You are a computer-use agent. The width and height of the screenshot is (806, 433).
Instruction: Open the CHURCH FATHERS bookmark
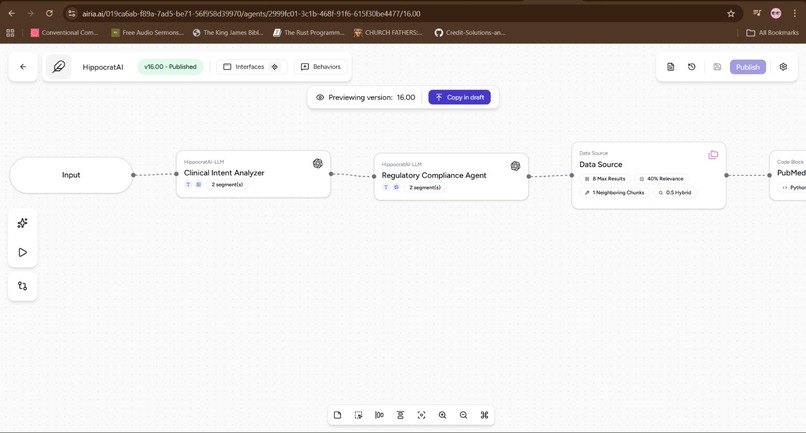(x=388, y=32)
